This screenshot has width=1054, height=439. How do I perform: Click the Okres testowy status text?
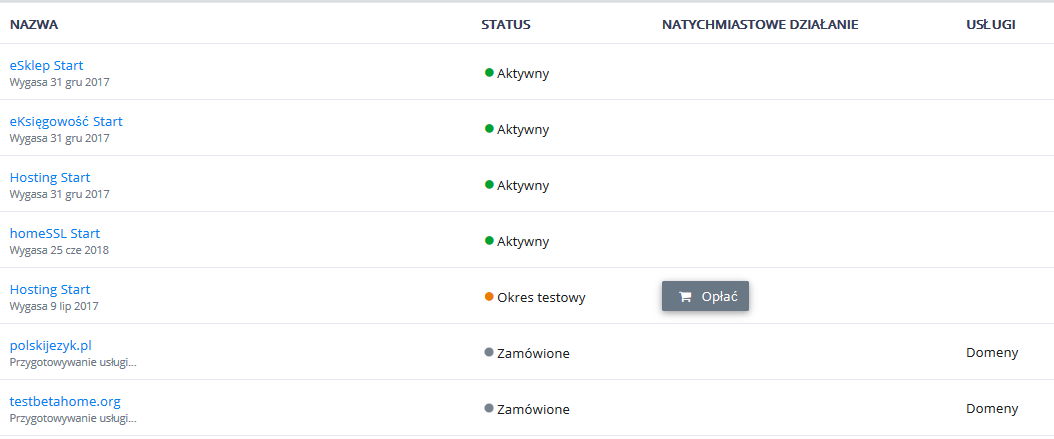click(541, 297)
